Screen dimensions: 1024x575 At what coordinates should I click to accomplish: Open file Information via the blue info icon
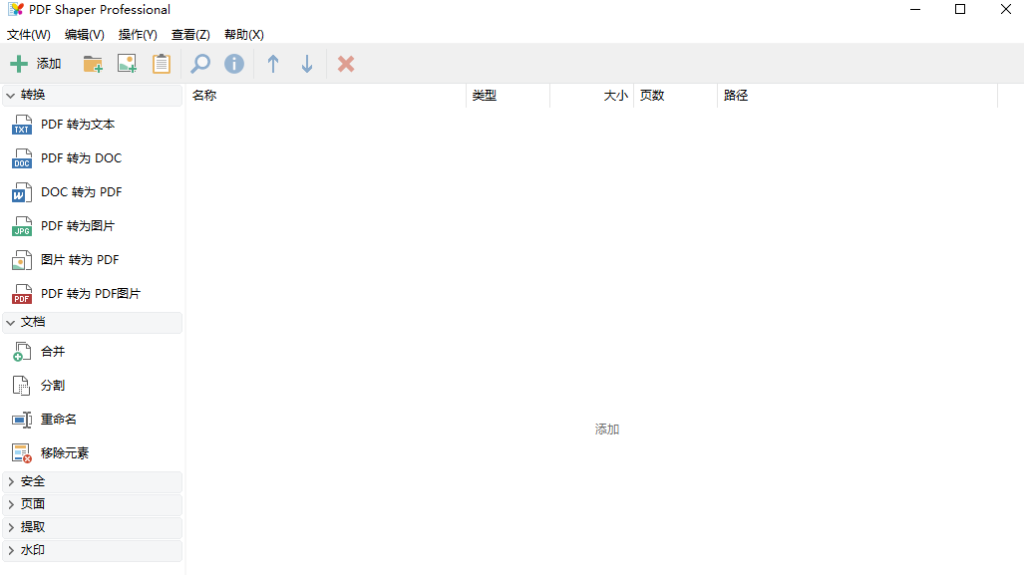[234, 63]
